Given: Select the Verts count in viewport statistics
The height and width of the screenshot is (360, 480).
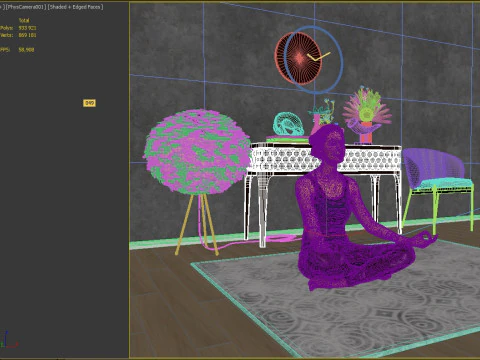Looking at the screenshot, I should [x=27, y=35].
